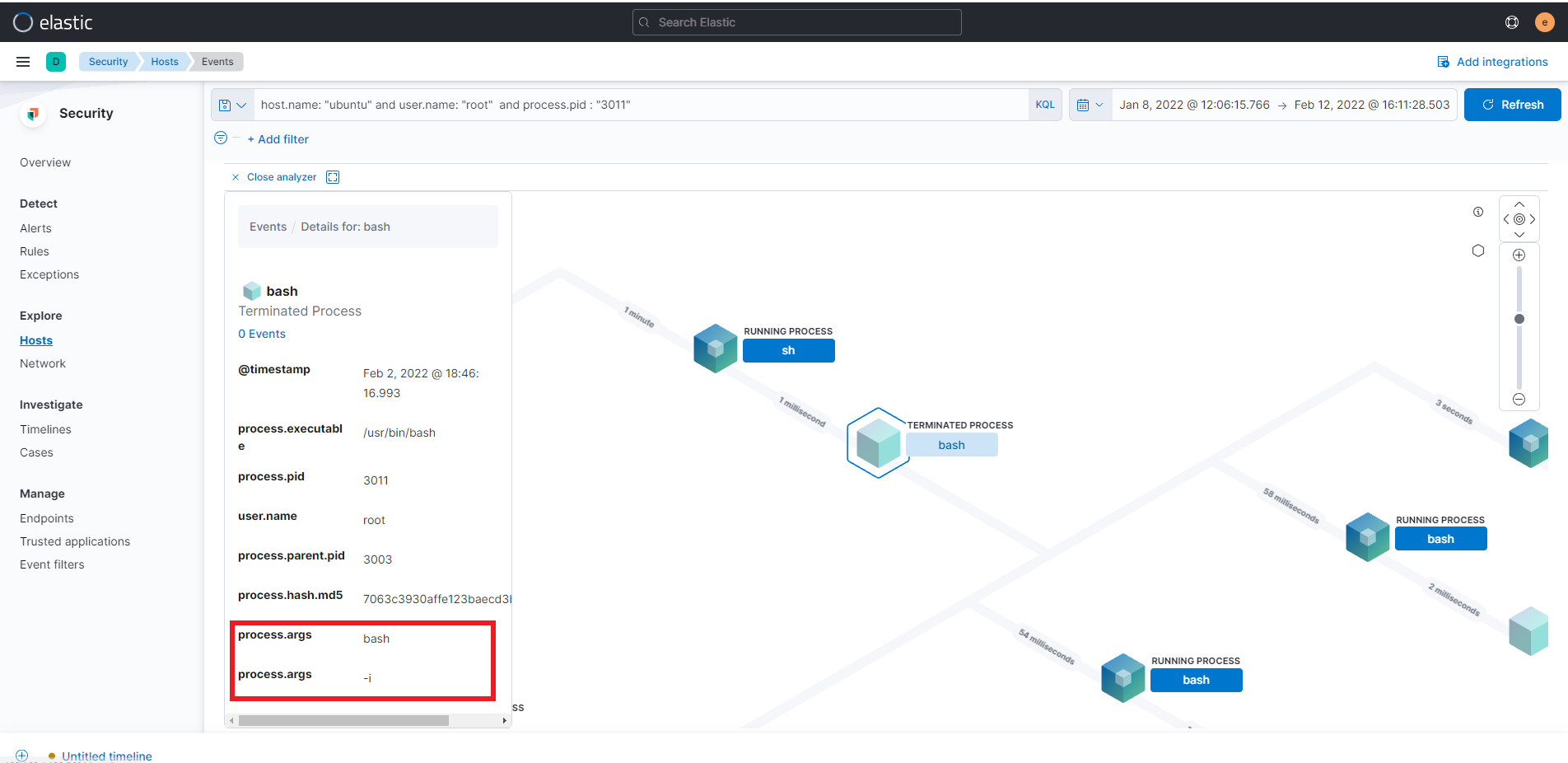Click the Search Elastic input field
Screen dimensions: 1568x763
point(796,22)
